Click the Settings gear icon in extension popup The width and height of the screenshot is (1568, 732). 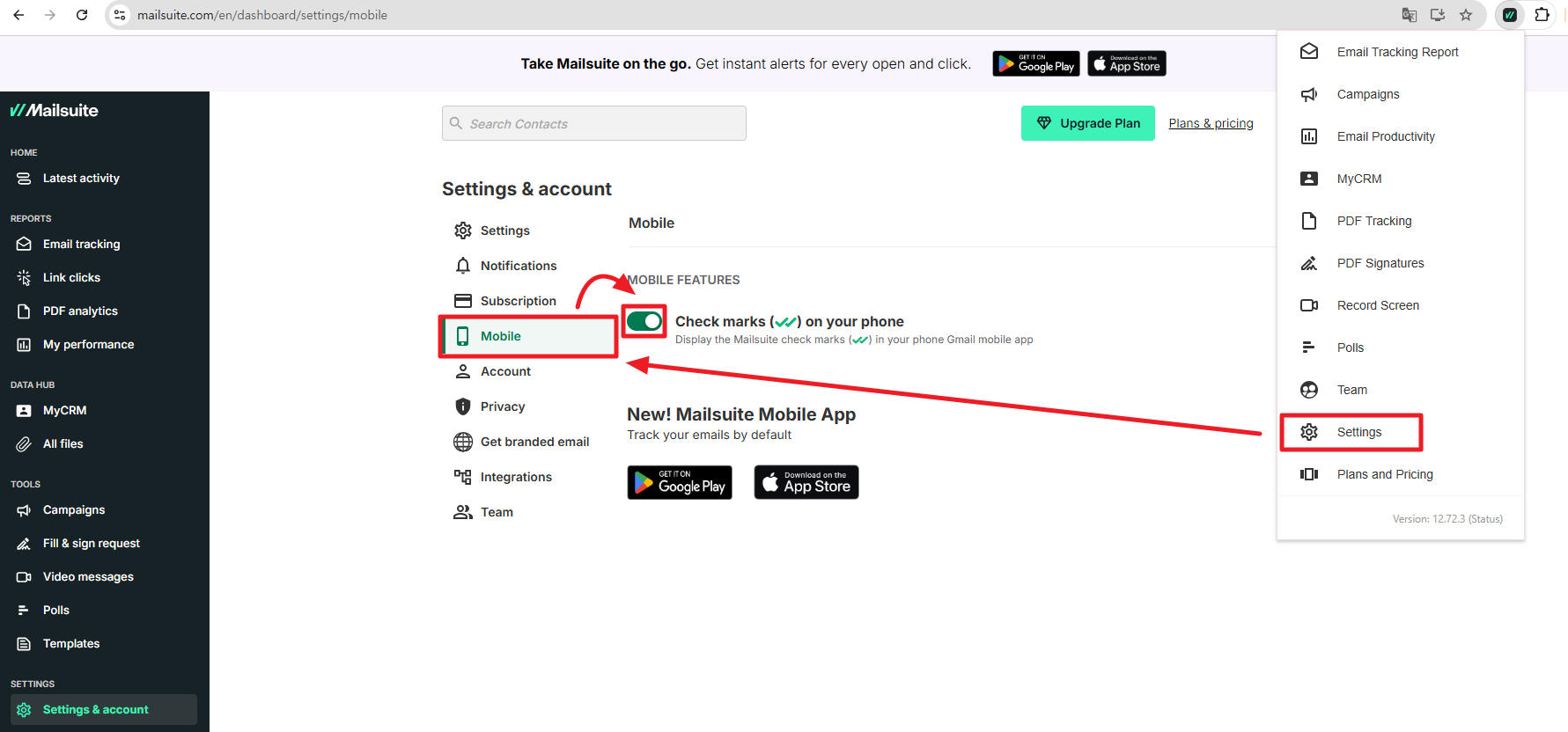coord(1309,432)
